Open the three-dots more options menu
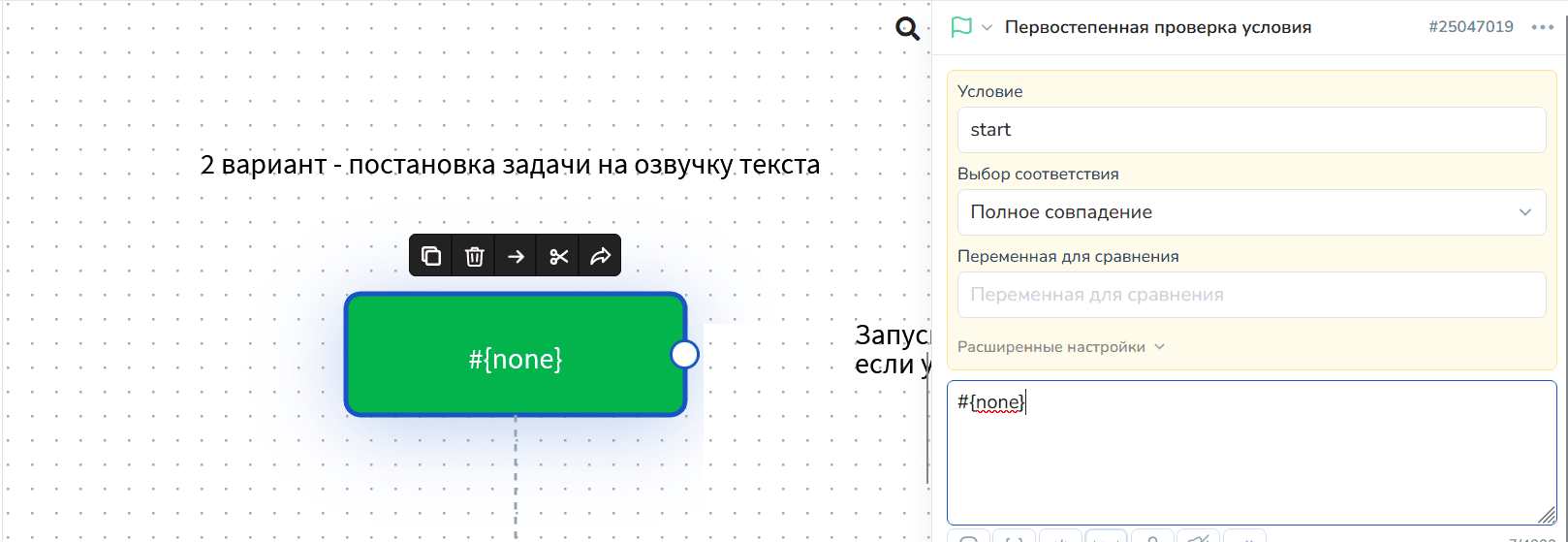Image resolution: width=1568 pixels, height=542 pixels. point(1542,27)
